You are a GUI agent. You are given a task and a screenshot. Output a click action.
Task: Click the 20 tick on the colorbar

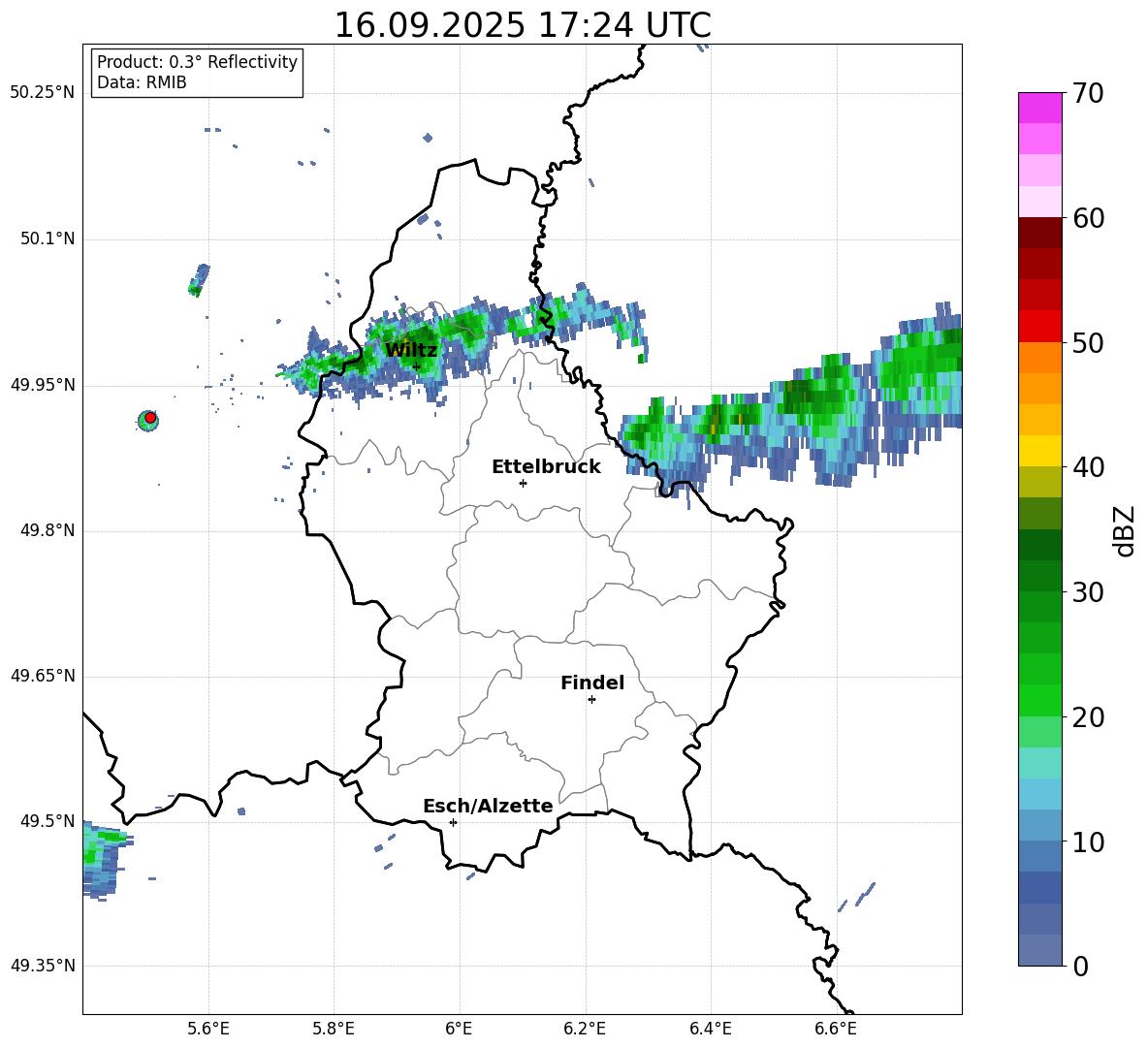point(1088,717)
